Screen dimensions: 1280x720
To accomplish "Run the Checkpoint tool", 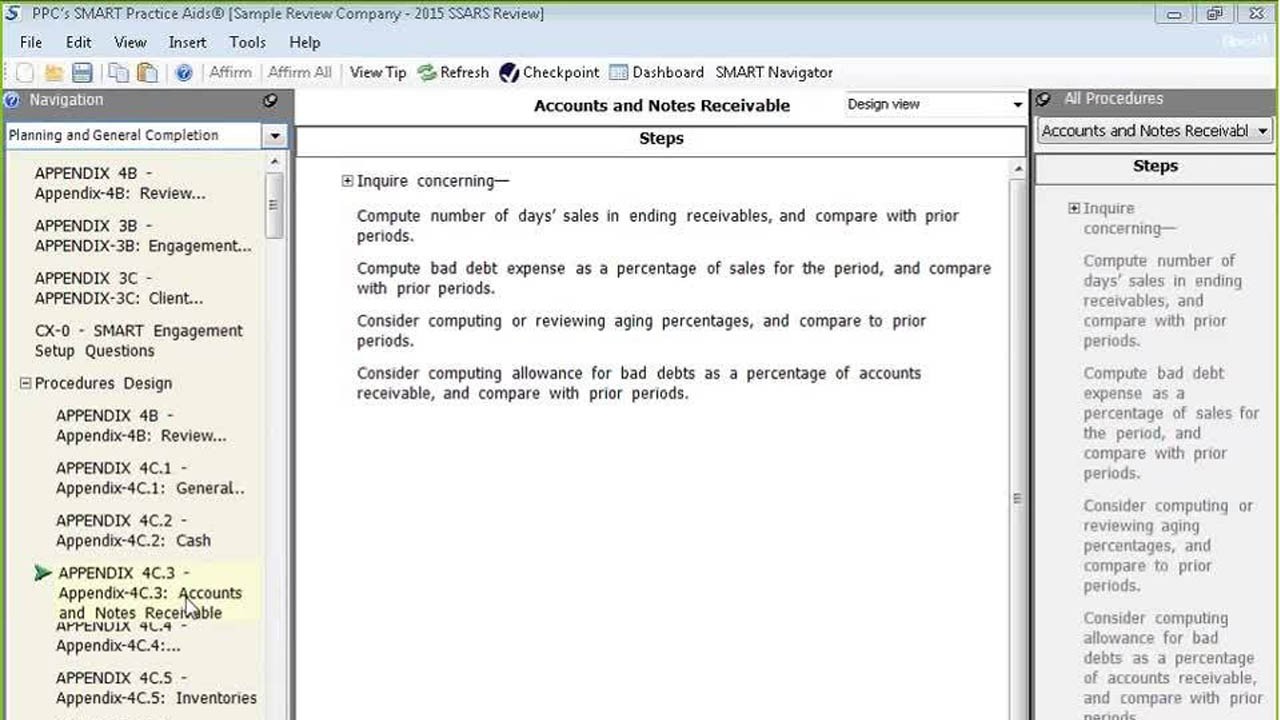I will point(549,72).
